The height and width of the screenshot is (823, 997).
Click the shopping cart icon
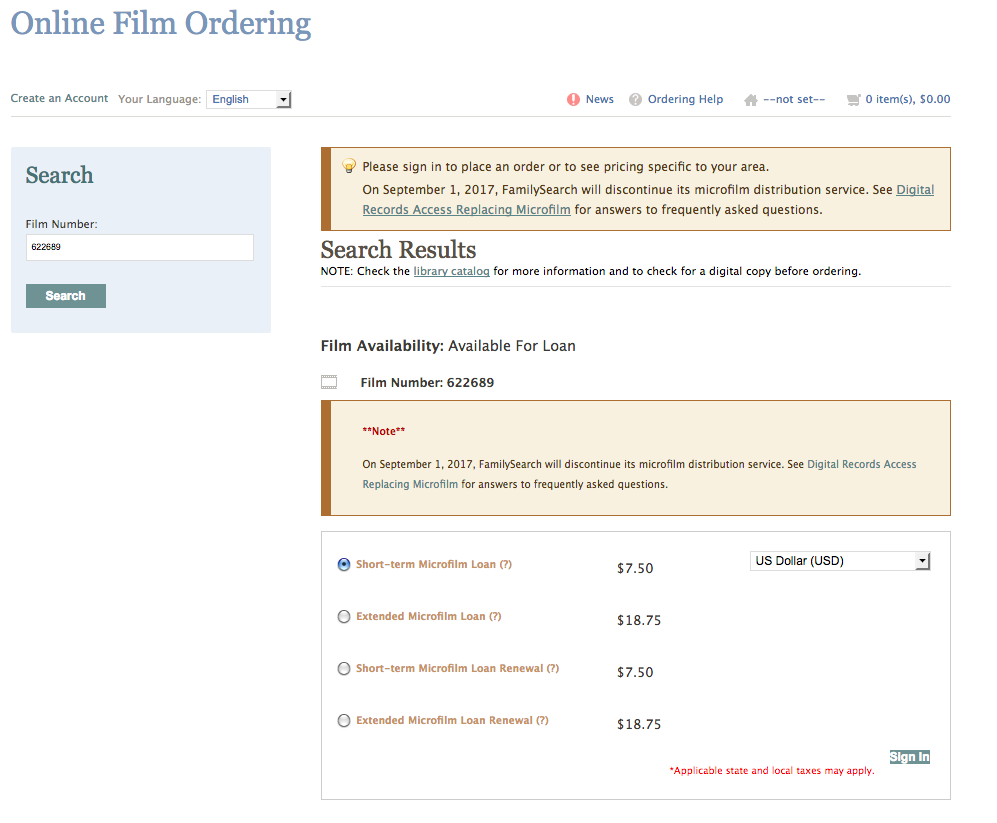[x=852, y=99]
